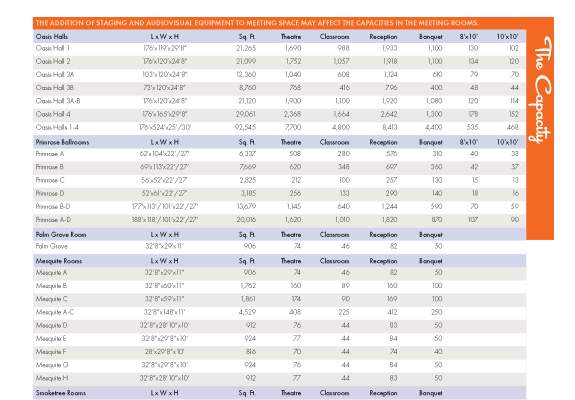Viewport: 575px width, 400px height.
Task: Click the 'Oasis Hall 3B' row label
Action: point(55,88)
